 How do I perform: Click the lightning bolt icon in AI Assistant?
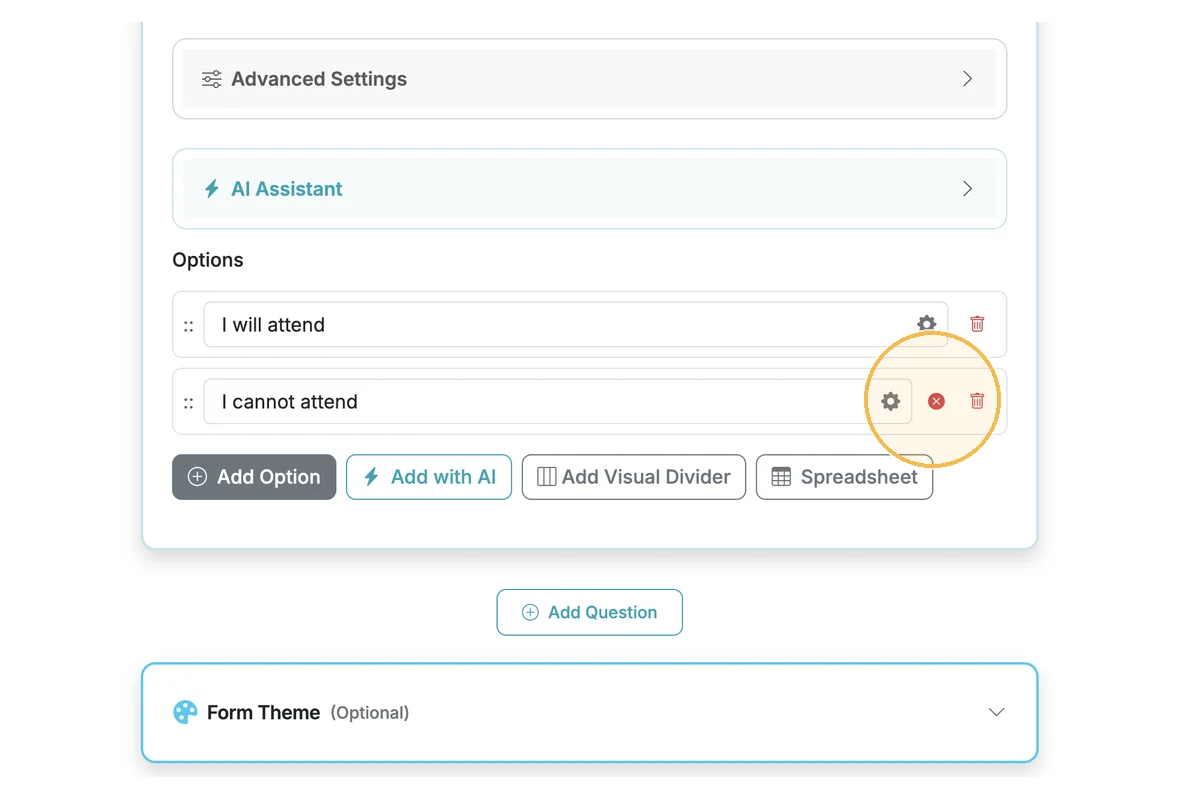click(212, 189)
